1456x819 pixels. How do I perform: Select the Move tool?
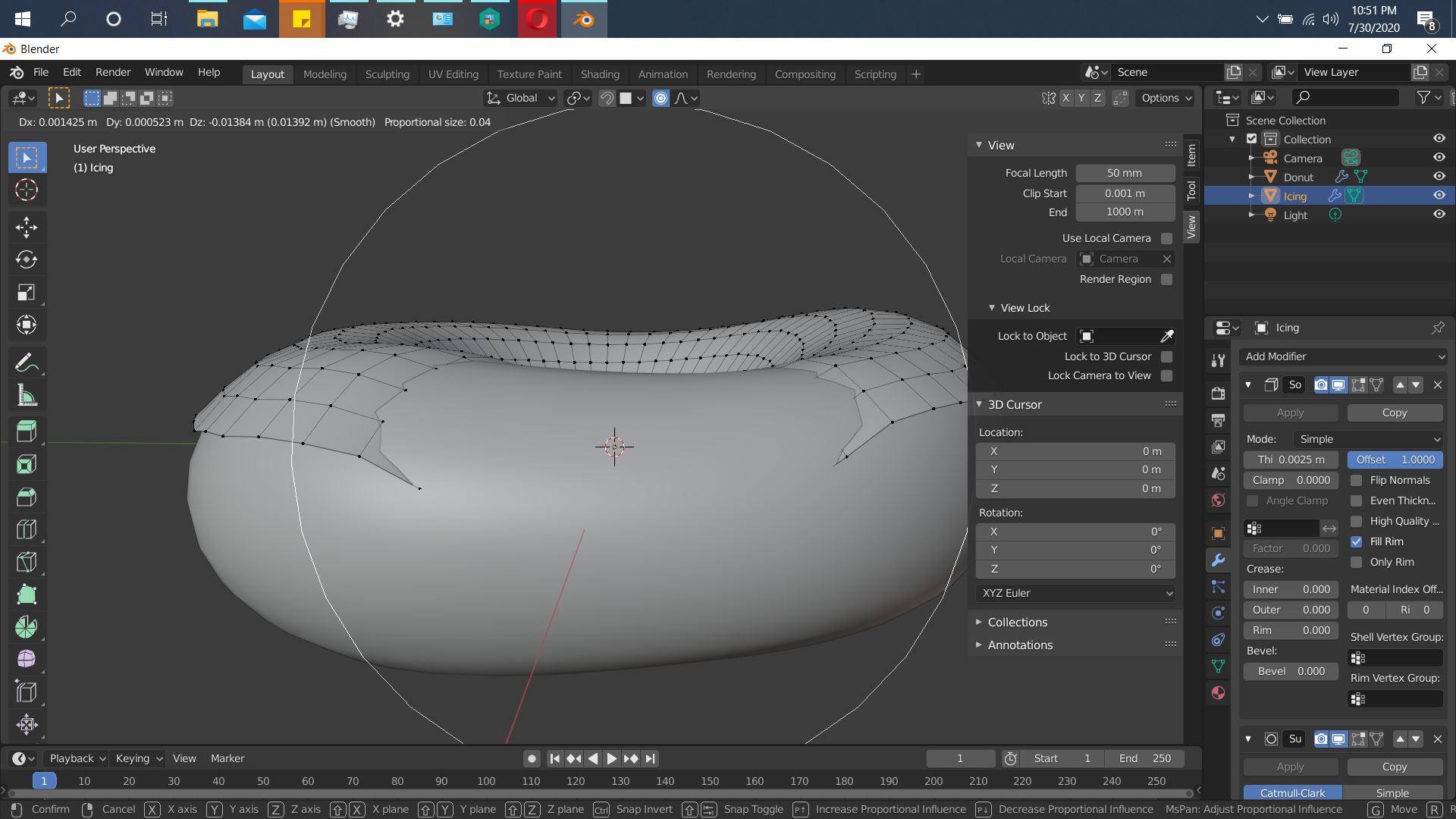tap(27, 227)
